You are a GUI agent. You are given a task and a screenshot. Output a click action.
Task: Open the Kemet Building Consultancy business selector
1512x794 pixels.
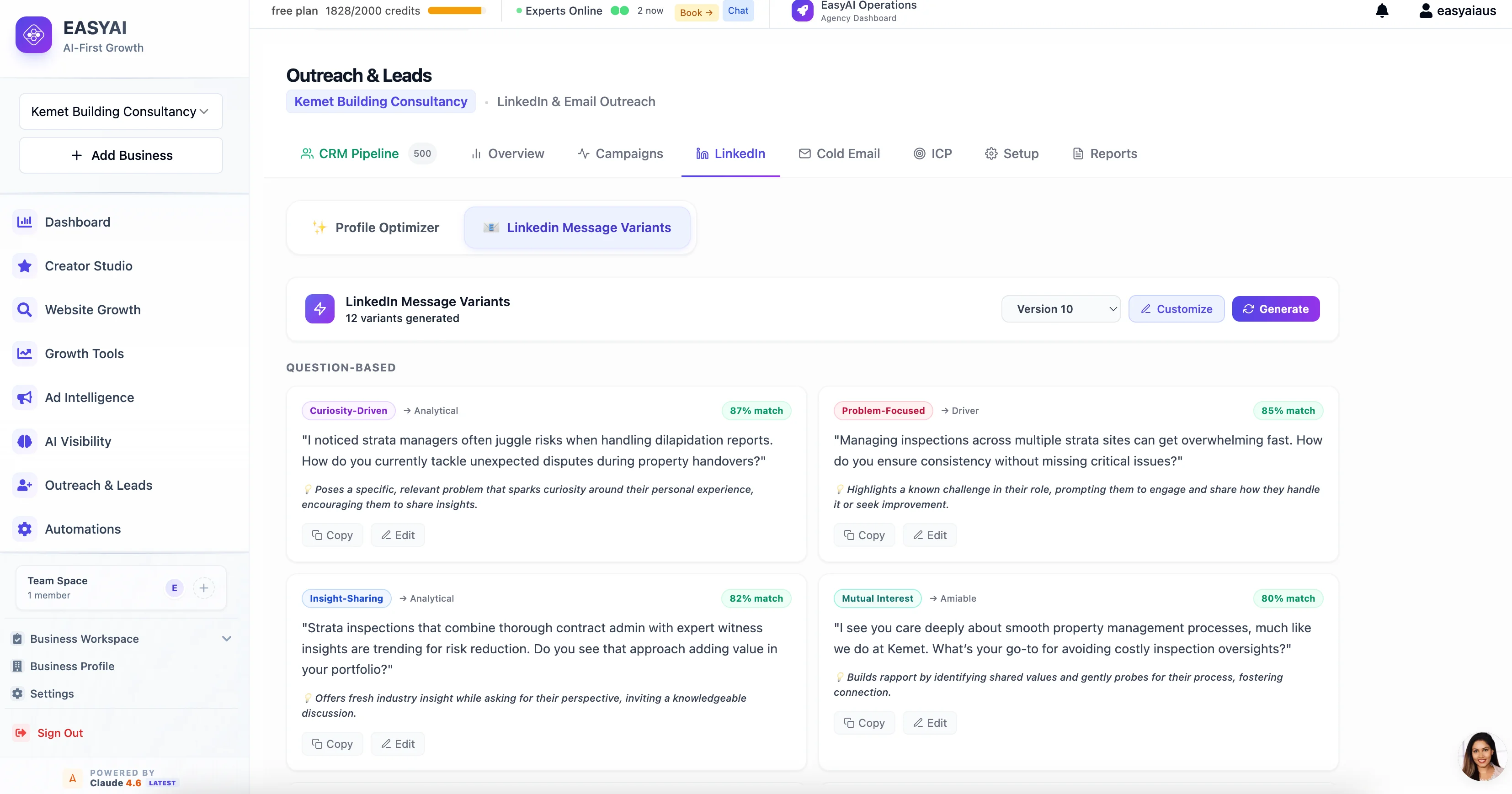tap(120, 111)
